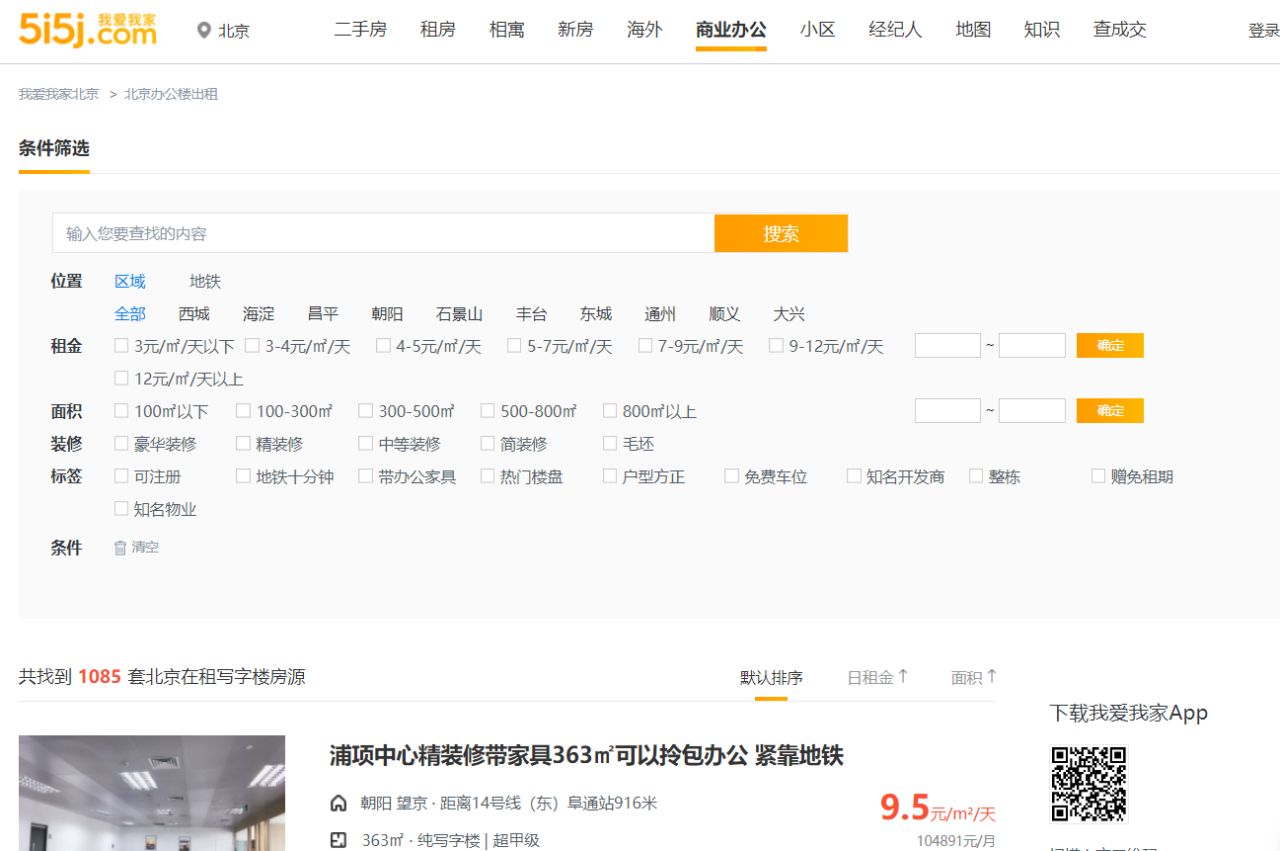1280x851 pixels.
Task: Check the 赠免租期 tag
Action: 1097,476
